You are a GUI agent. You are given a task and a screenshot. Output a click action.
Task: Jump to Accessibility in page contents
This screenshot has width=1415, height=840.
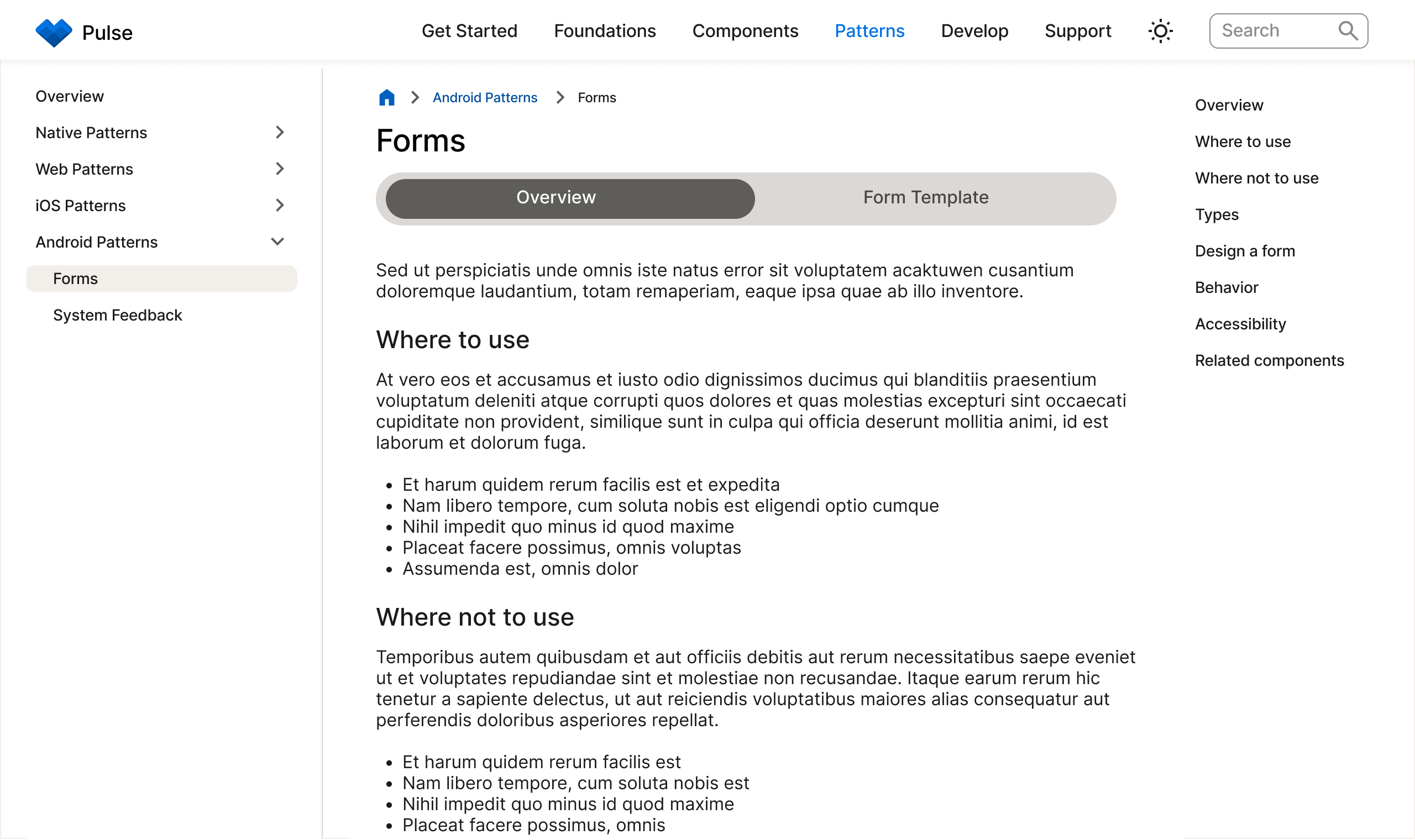tap(1240, 324)
